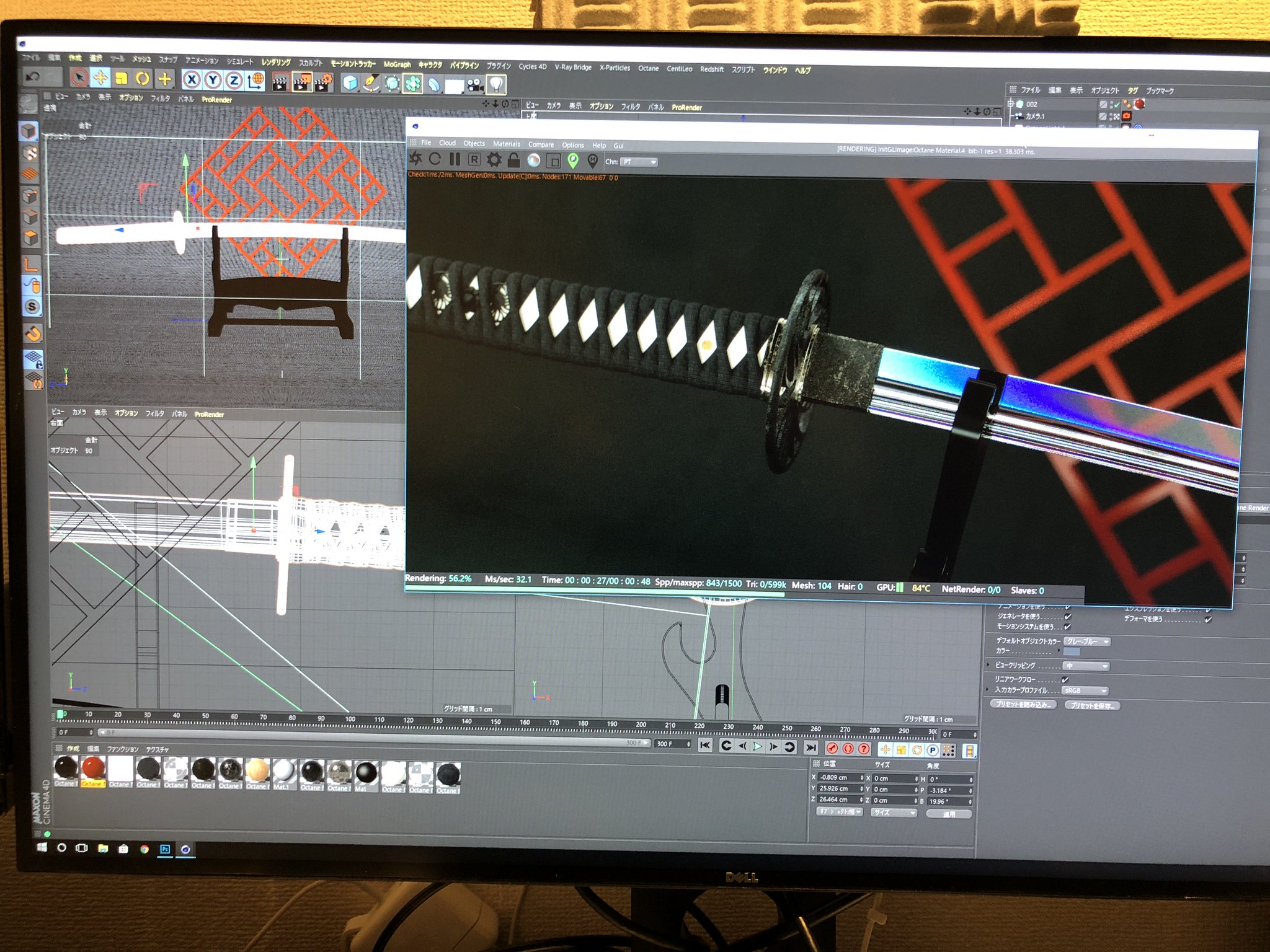
Task: Toggle the Octane render lock icon
Action: [x=513, y=161]
